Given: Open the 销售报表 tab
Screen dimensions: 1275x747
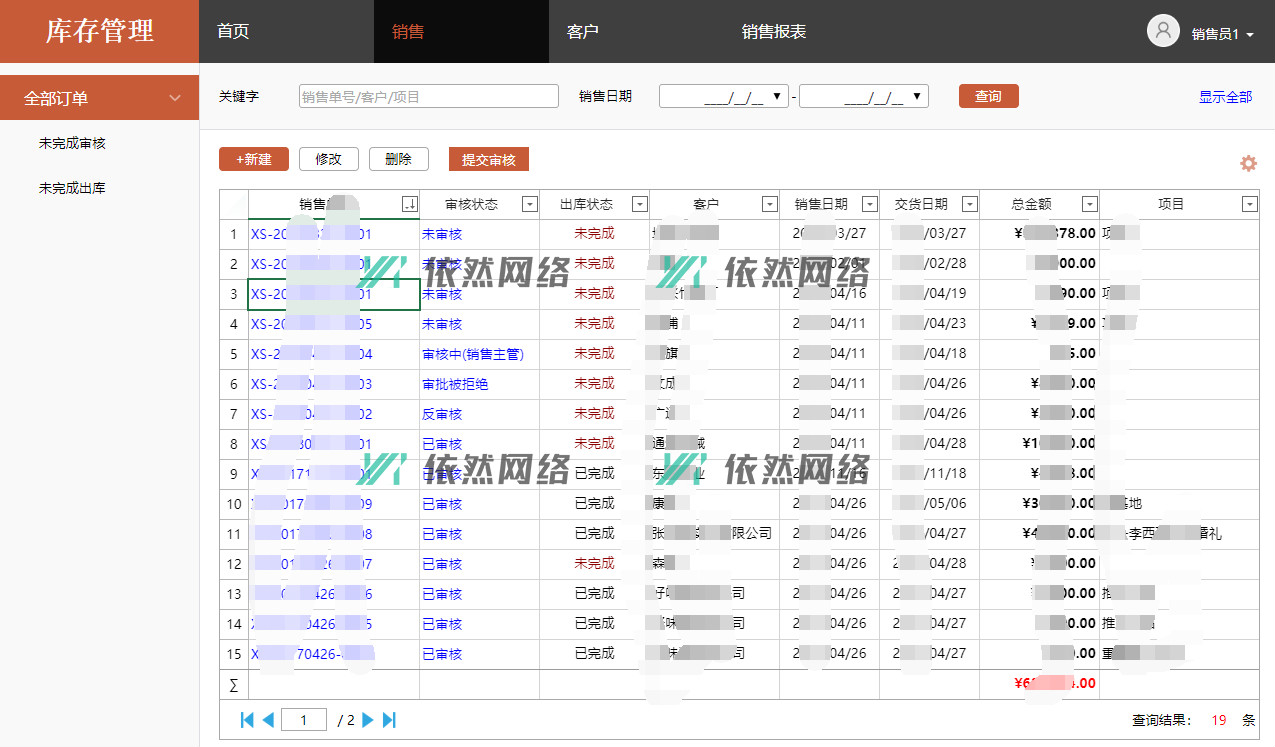Looking at the screenshot, I should (x=773, y=31).
